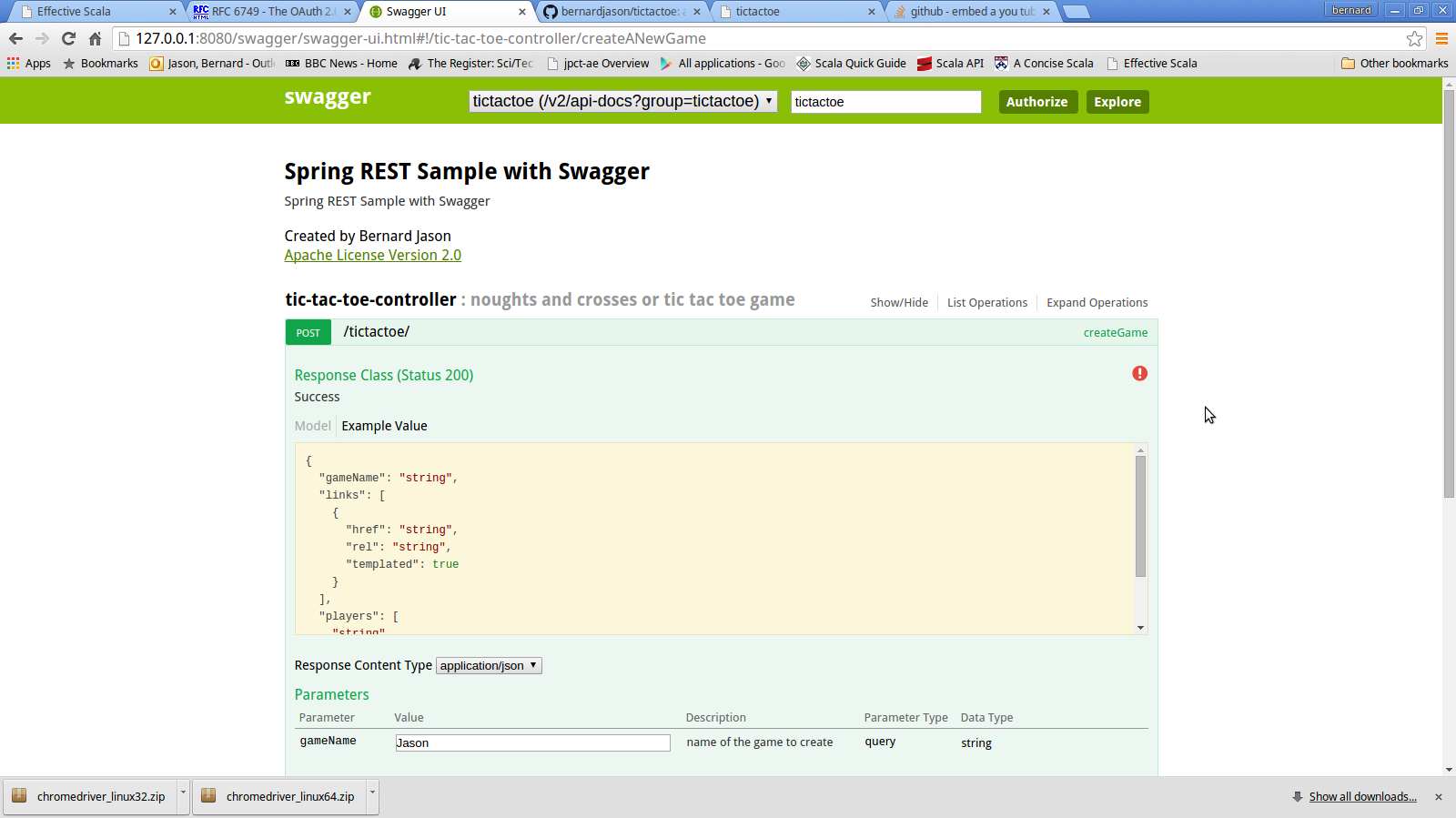Open the Bookmarks star folder
The width and height of the screenshot is (1456, 818).
100,64
